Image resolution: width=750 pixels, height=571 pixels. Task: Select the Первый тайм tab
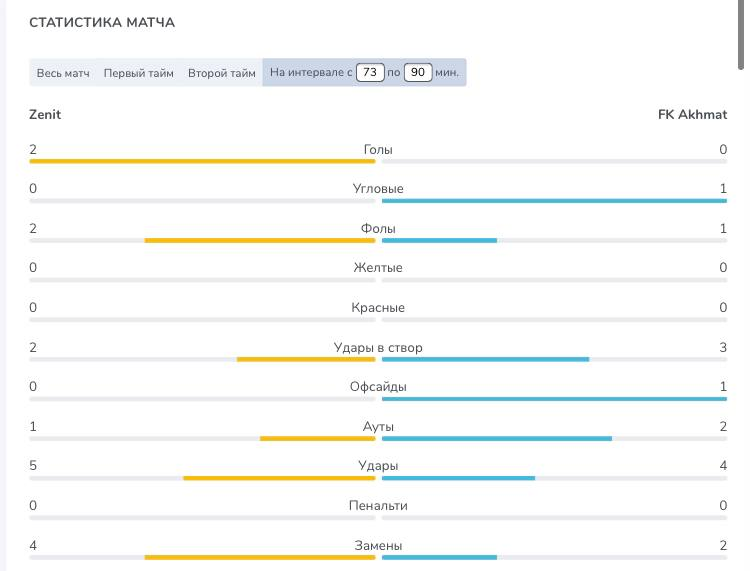coord(138,73)
